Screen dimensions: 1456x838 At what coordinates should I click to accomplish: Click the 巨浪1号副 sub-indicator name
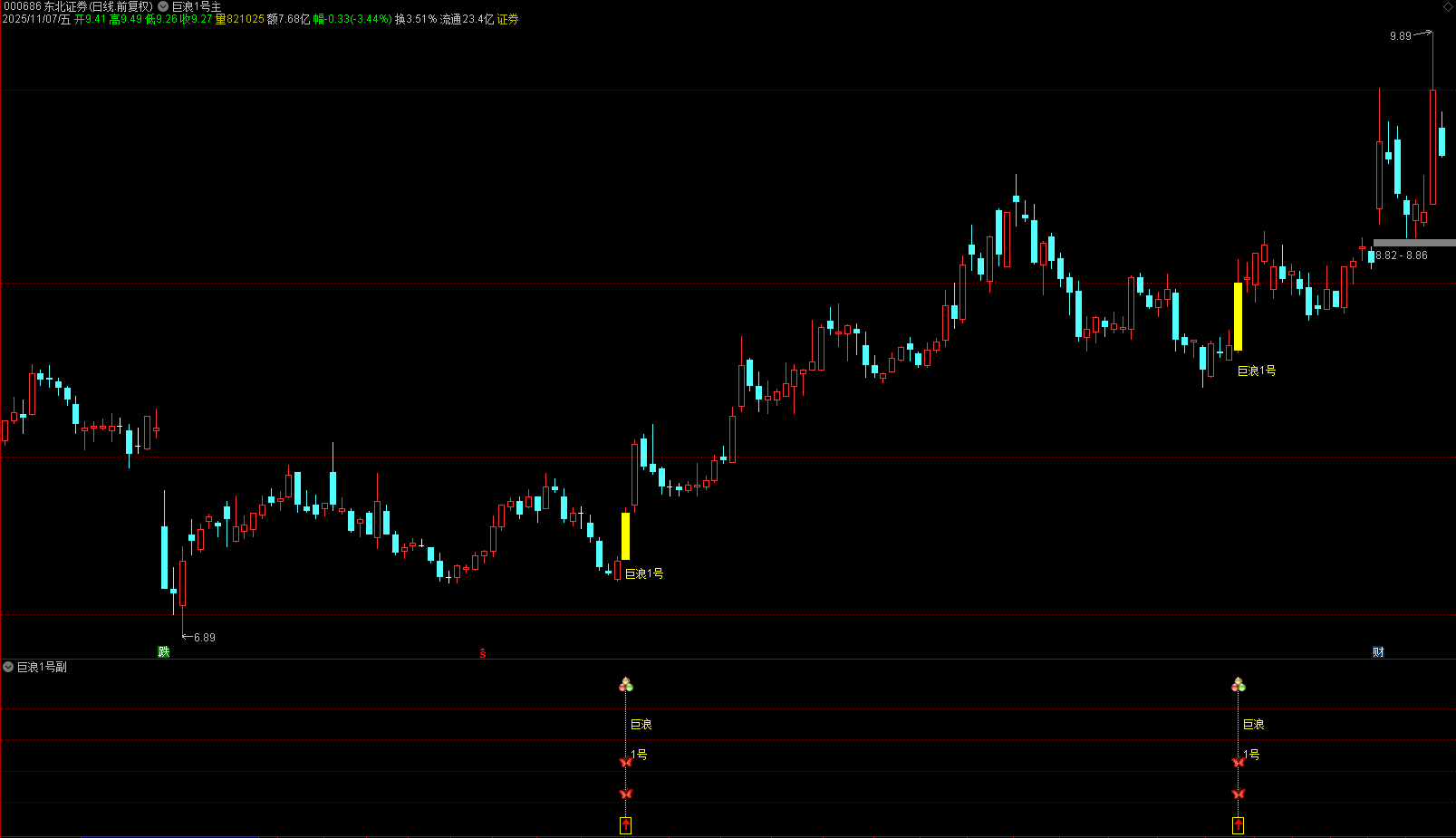pos(42,667)
